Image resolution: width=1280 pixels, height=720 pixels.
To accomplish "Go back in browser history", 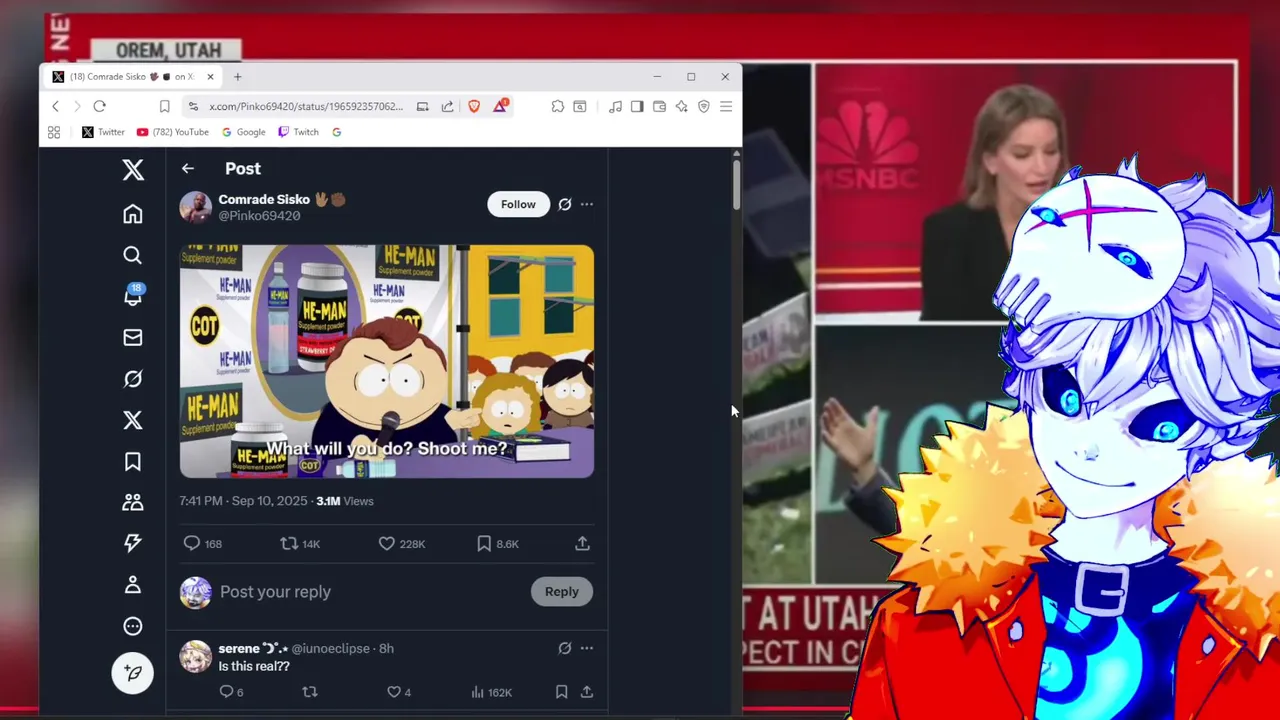I will pyautogui.click(x=56, y=106).
